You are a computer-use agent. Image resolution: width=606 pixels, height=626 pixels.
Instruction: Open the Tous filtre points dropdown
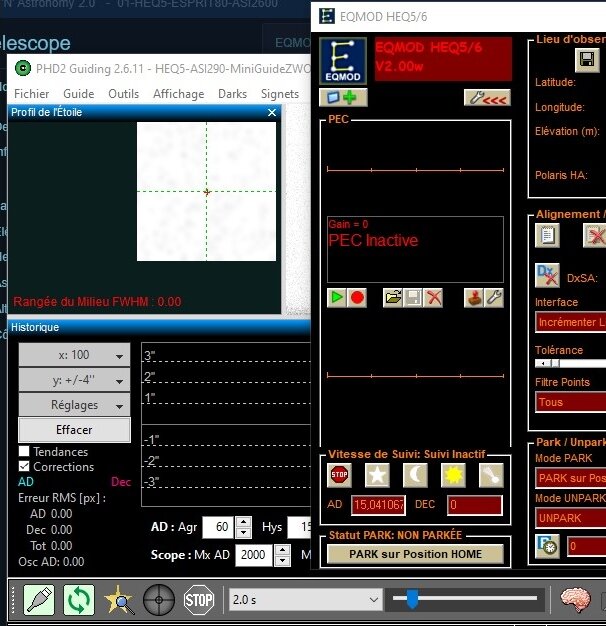571,402
